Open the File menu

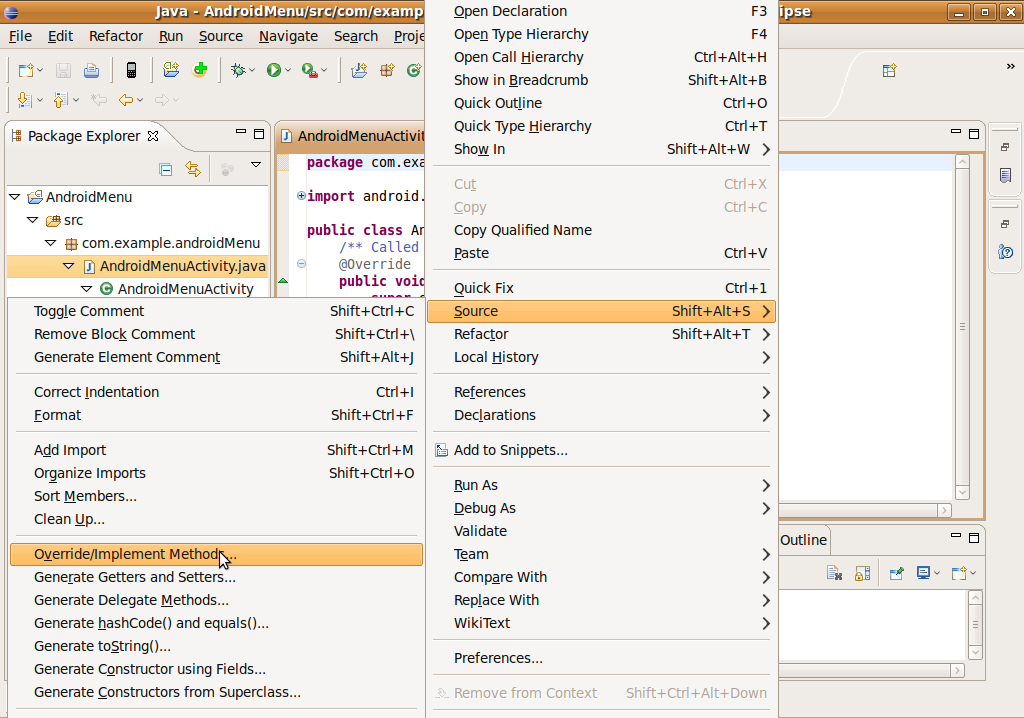20,37
